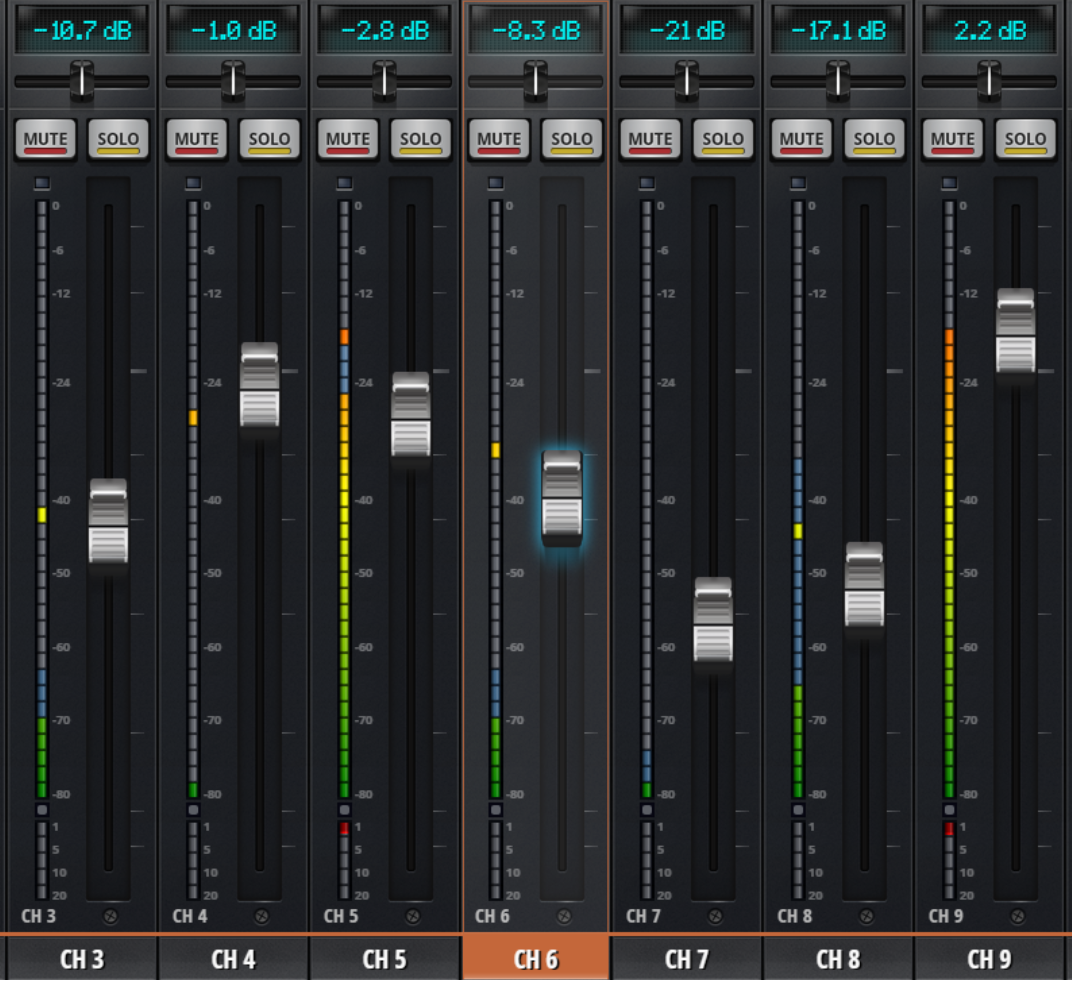
Task: Solo channel CH 5
Action: [x=420, y=139]
